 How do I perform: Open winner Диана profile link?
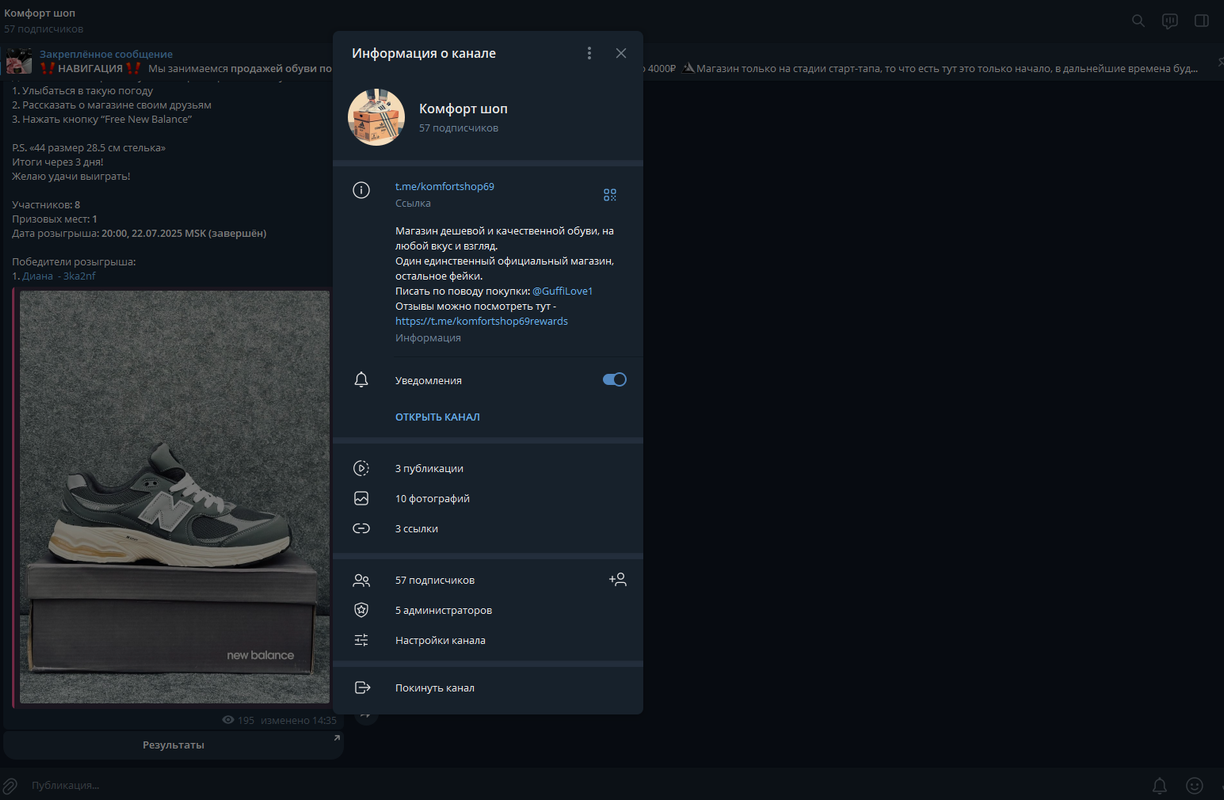[59, 276]
